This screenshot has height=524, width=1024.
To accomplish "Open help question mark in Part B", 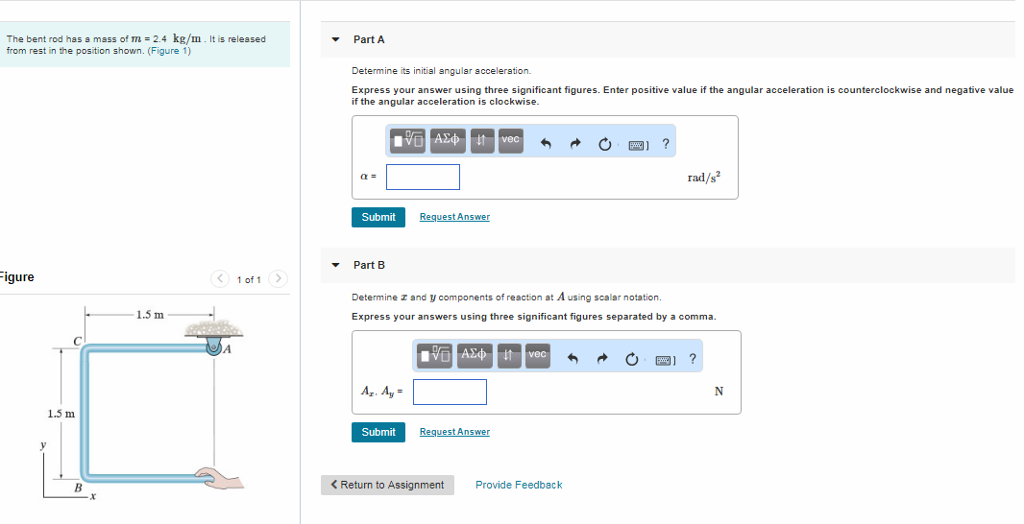I will [693, 357].
